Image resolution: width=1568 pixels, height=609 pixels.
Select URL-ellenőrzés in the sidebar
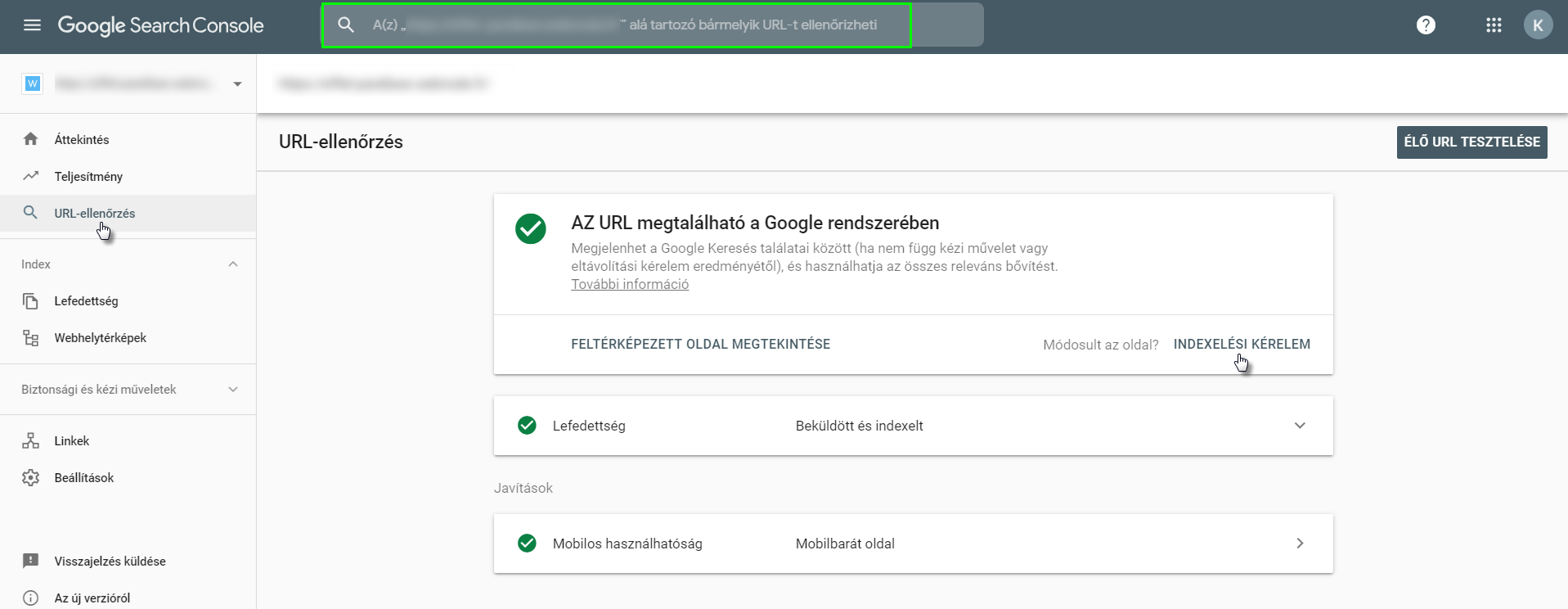[128, 213]
